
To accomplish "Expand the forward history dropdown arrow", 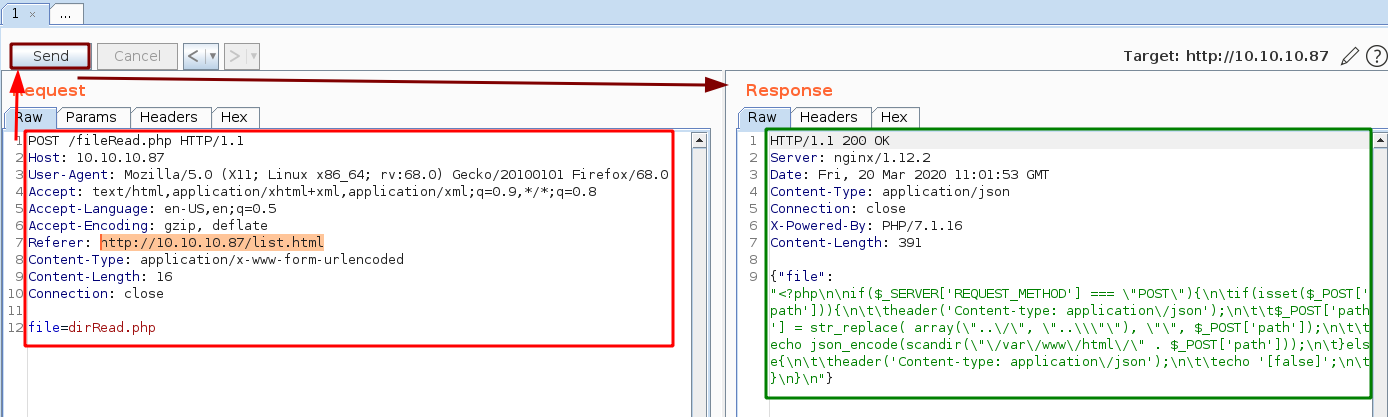I will [253, 56].
